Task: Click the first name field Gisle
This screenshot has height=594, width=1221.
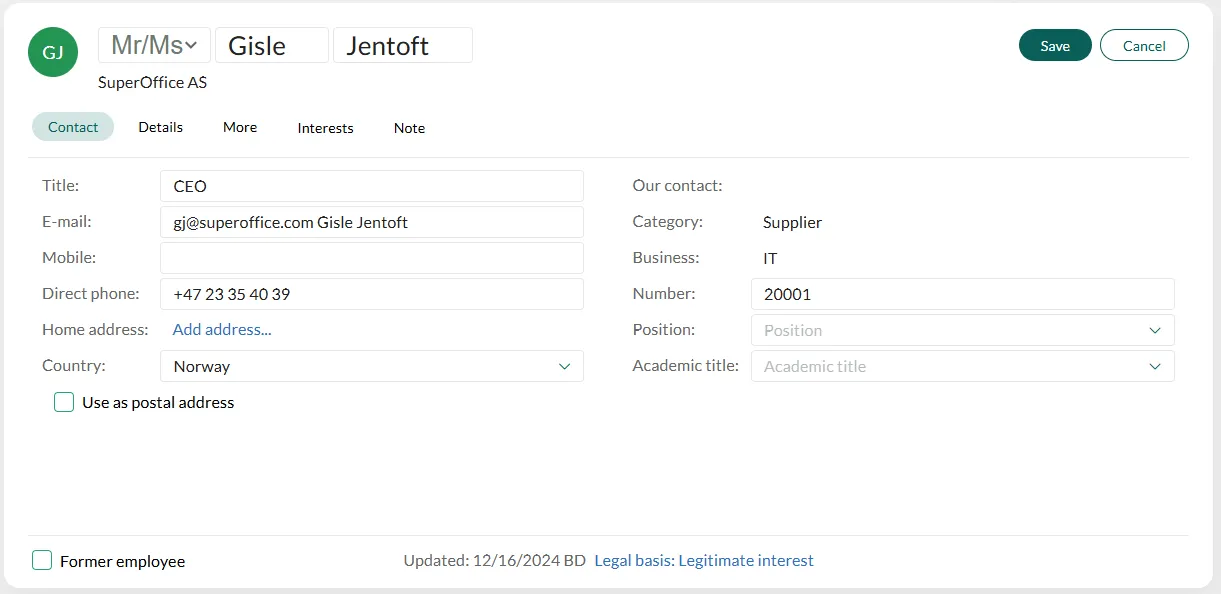Action: 271,46
